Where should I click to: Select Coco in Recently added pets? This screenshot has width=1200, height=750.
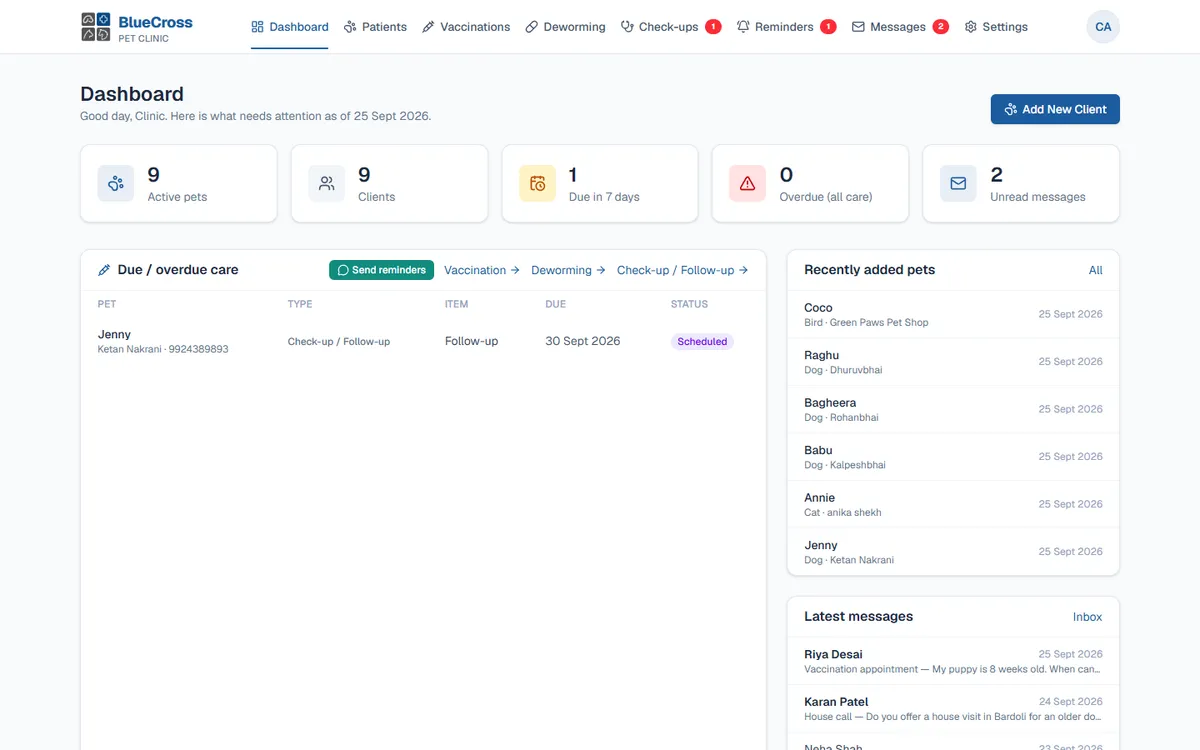[953, 315]
